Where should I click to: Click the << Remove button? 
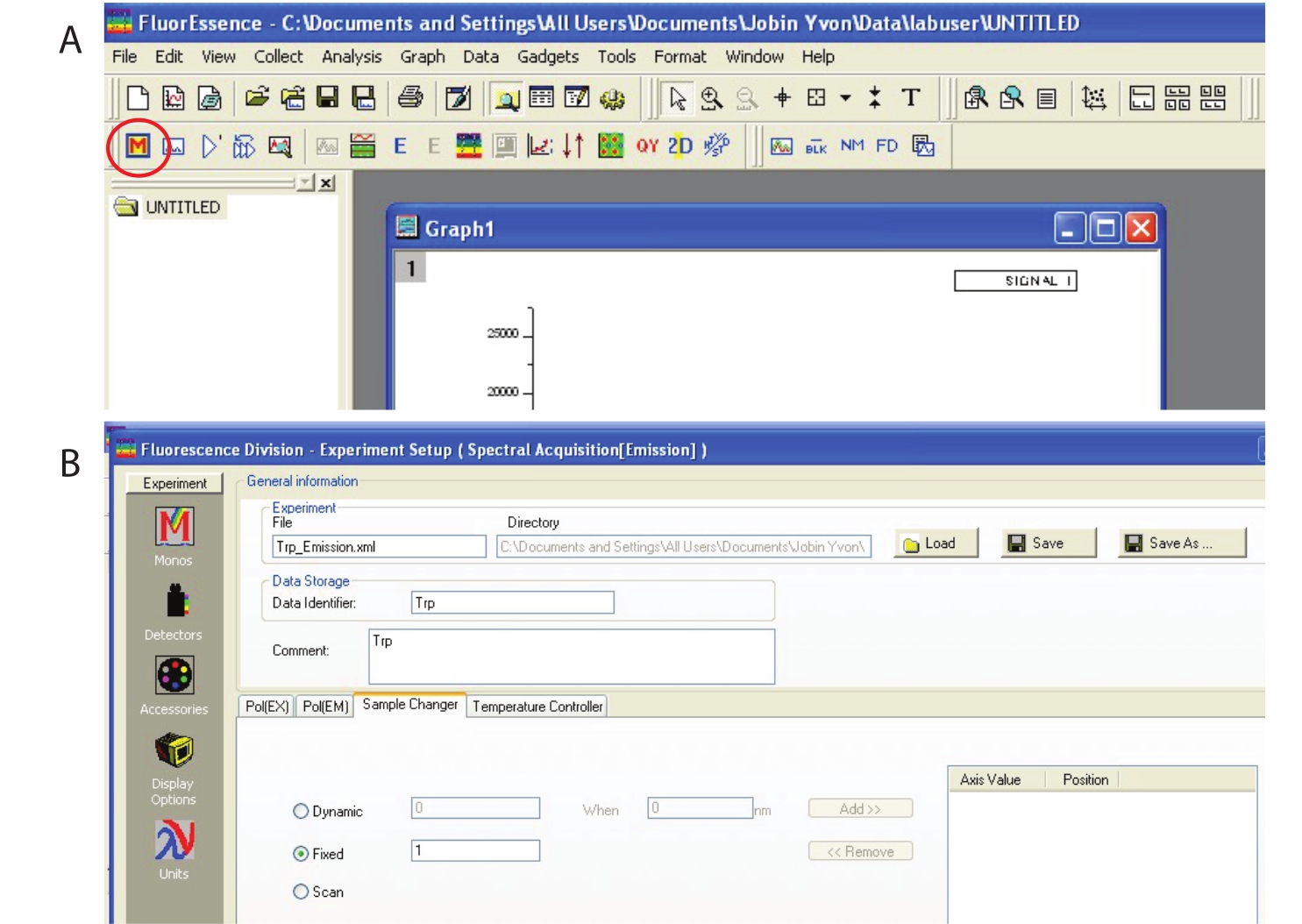(860, 851)
